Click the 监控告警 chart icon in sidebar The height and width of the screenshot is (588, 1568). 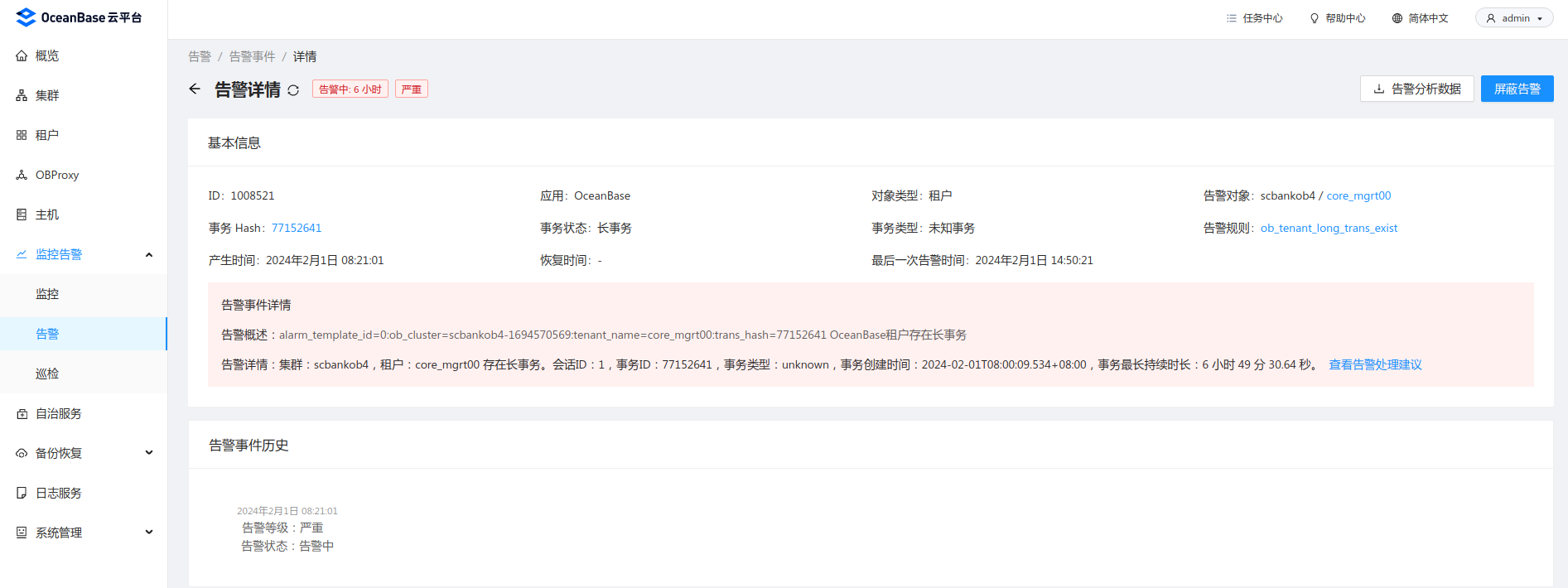(x=22, y=254)
